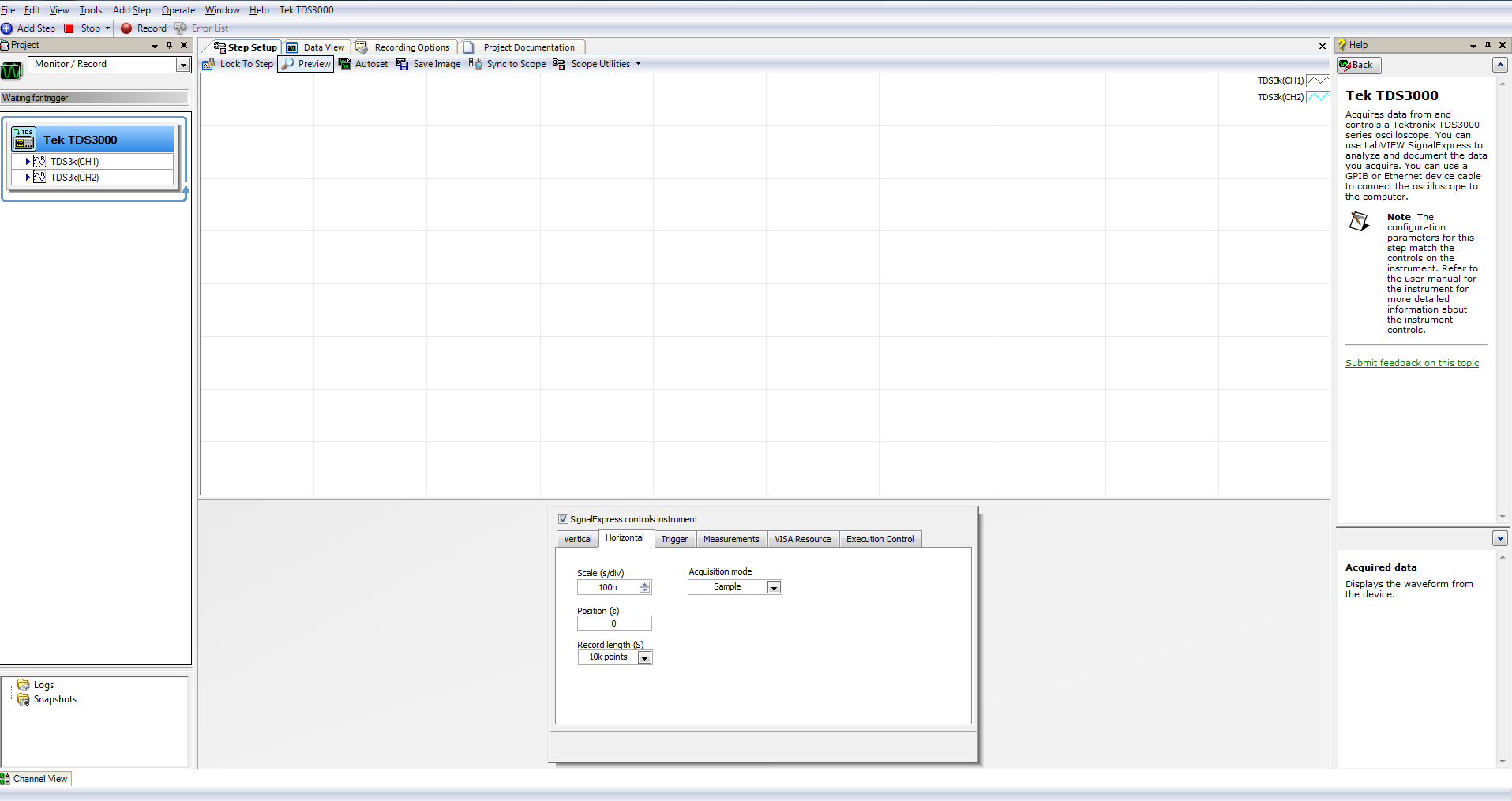This screenshot has width=1512, height=801.
Task: Click the Channel View icon
Action: [x=6, y=779]
